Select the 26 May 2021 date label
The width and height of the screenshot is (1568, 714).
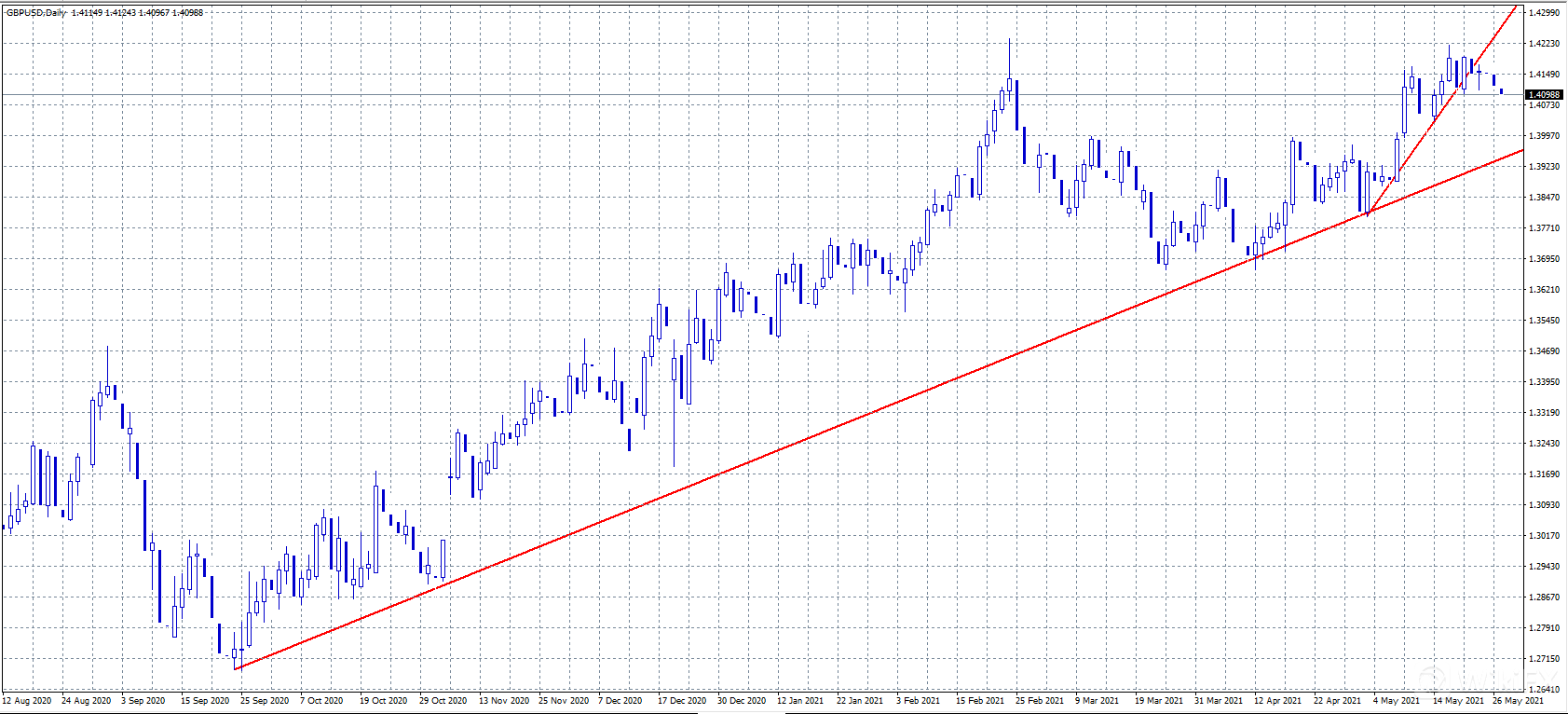[x=1518, y=700]
